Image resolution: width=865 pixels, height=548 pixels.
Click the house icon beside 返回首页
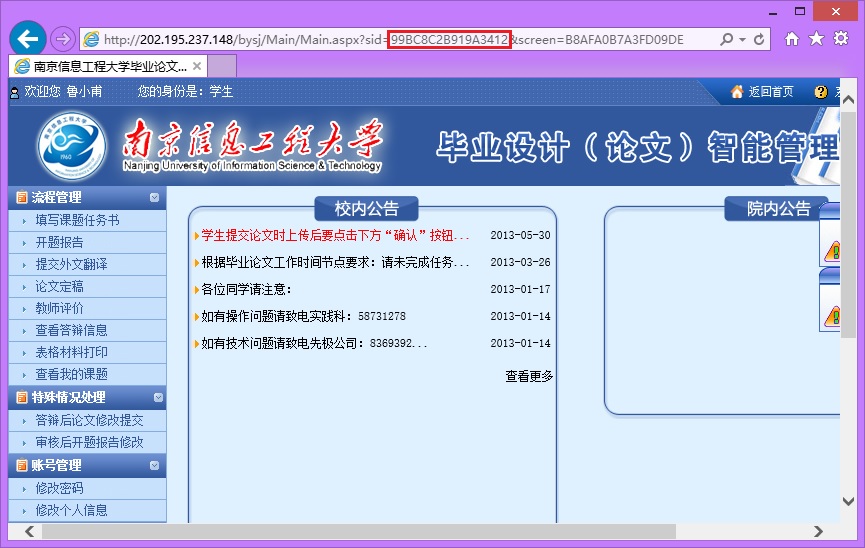point(737,92)
